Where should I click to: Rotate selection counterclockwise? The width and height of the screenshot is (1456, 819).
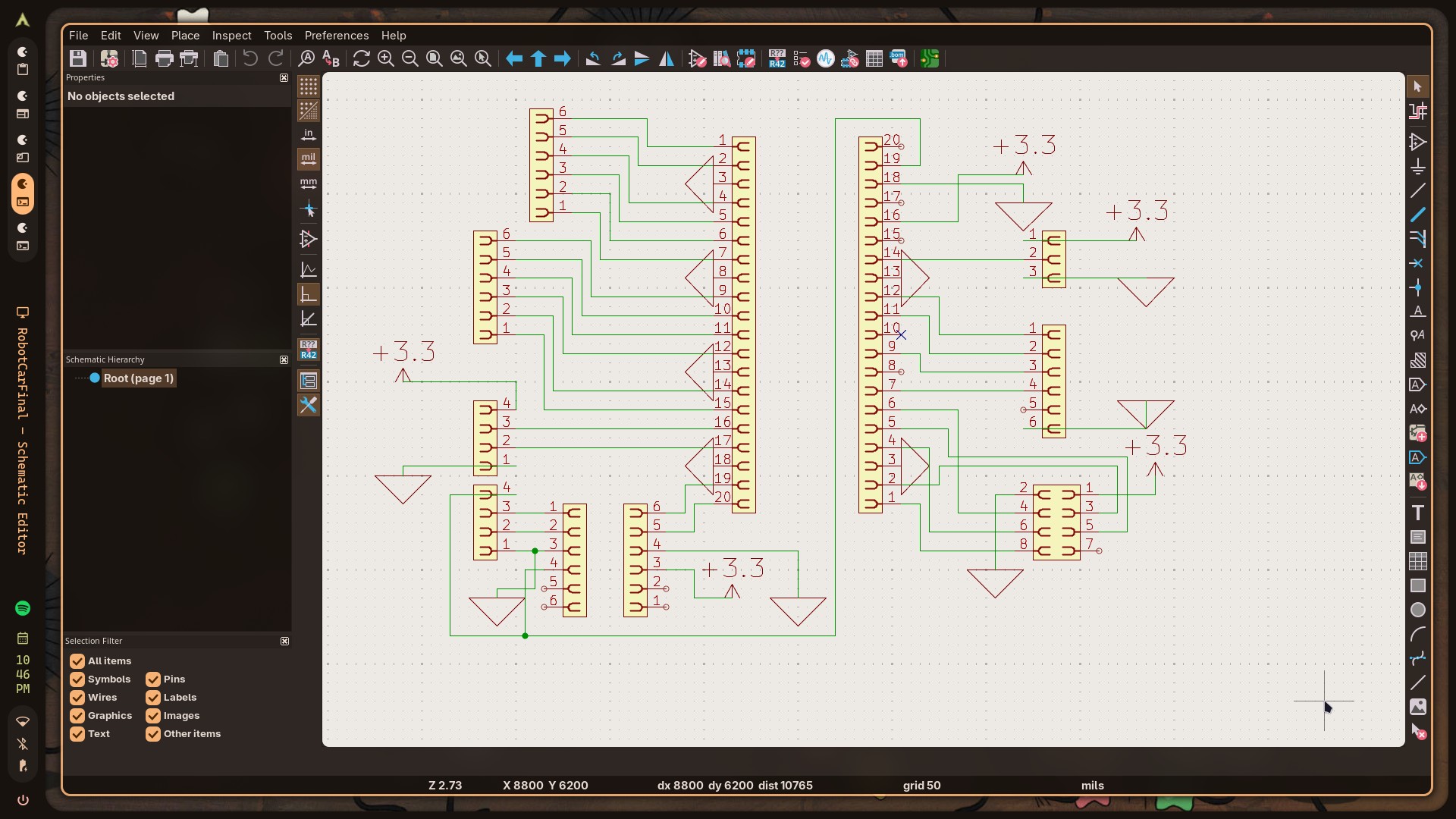pyautogui.click(x=593, y=58)
